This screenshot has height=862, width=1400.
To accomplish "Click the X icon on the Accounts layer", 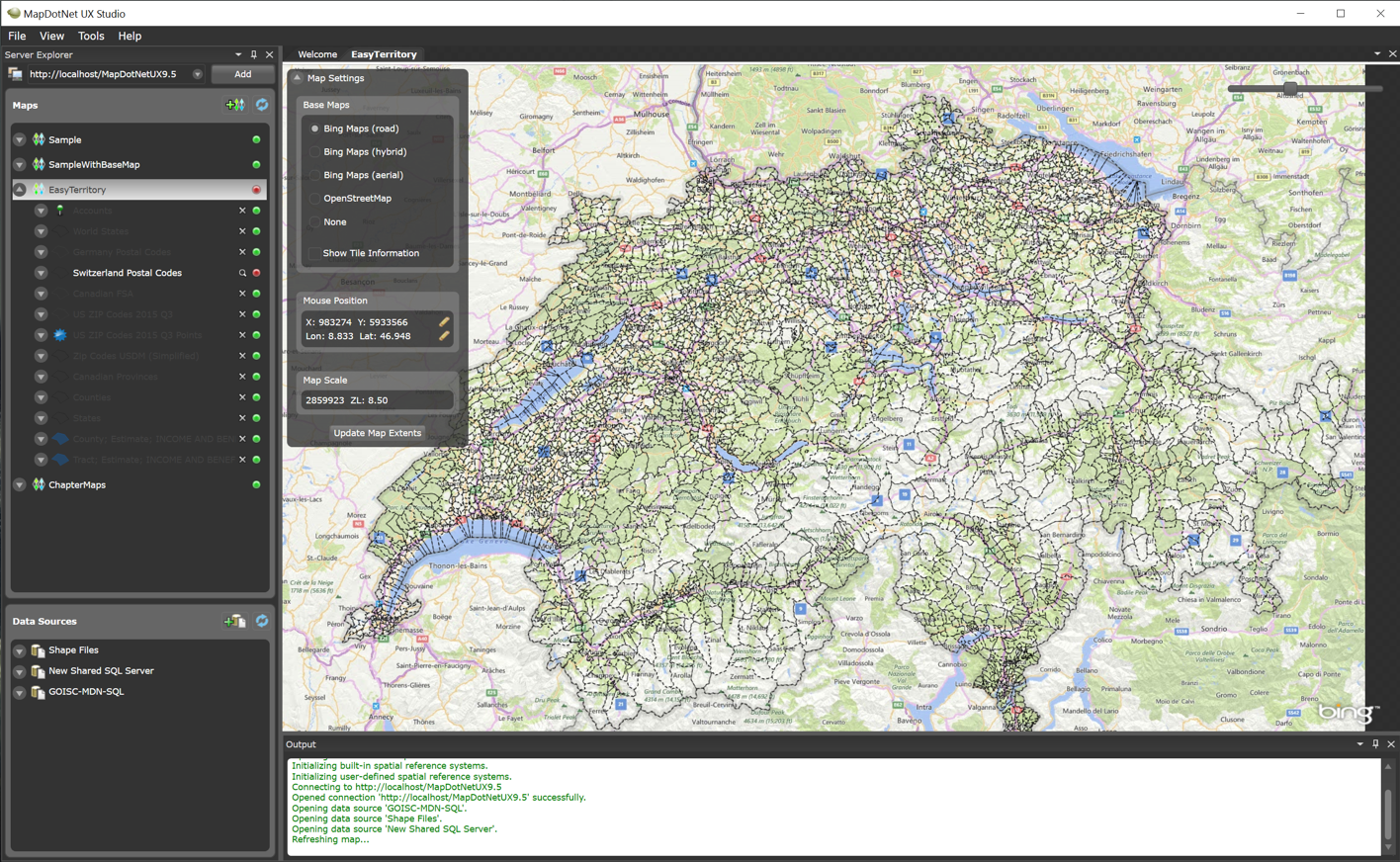I will 242,211.
